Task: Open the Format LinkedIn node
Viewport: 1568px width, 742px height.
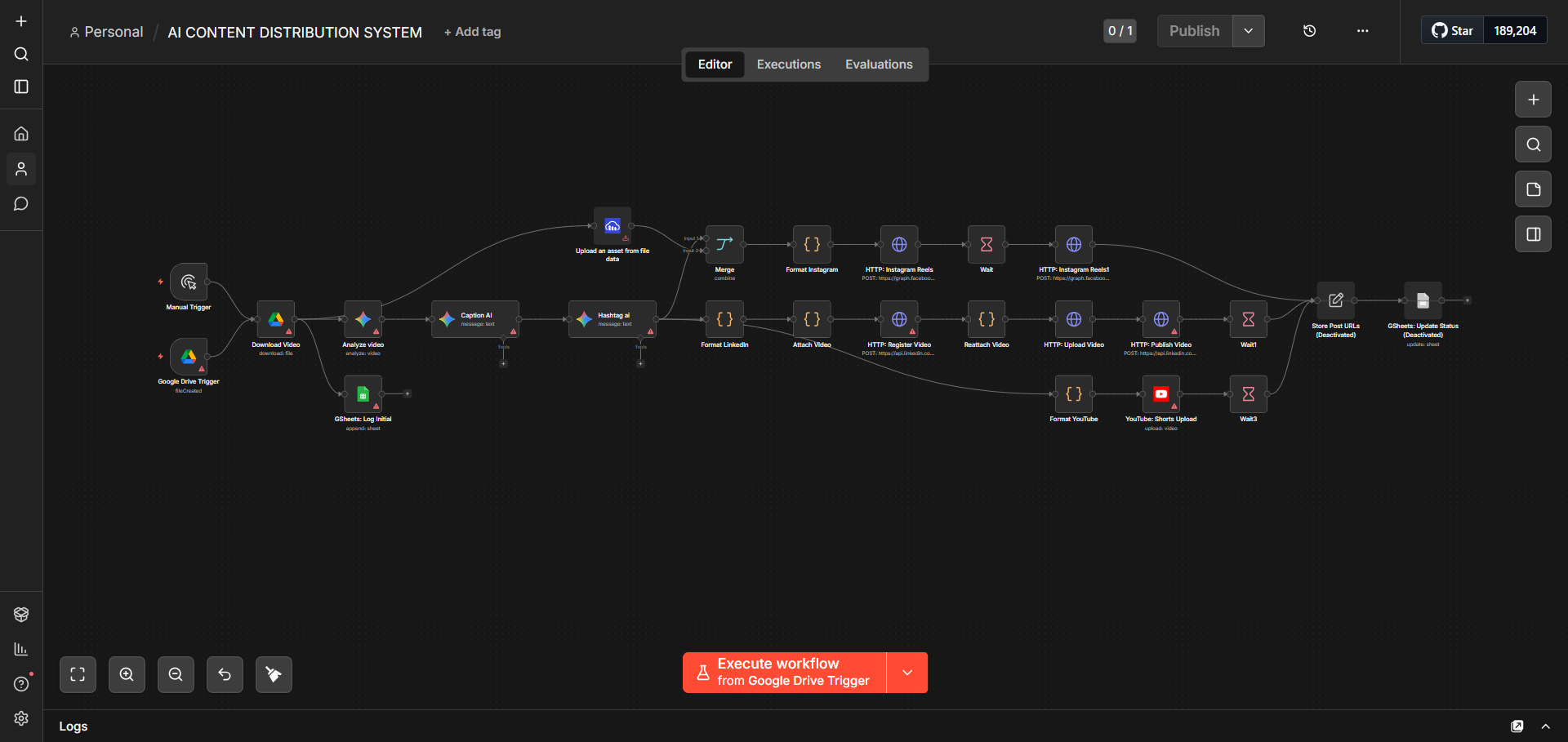Action: pos(724,319)
